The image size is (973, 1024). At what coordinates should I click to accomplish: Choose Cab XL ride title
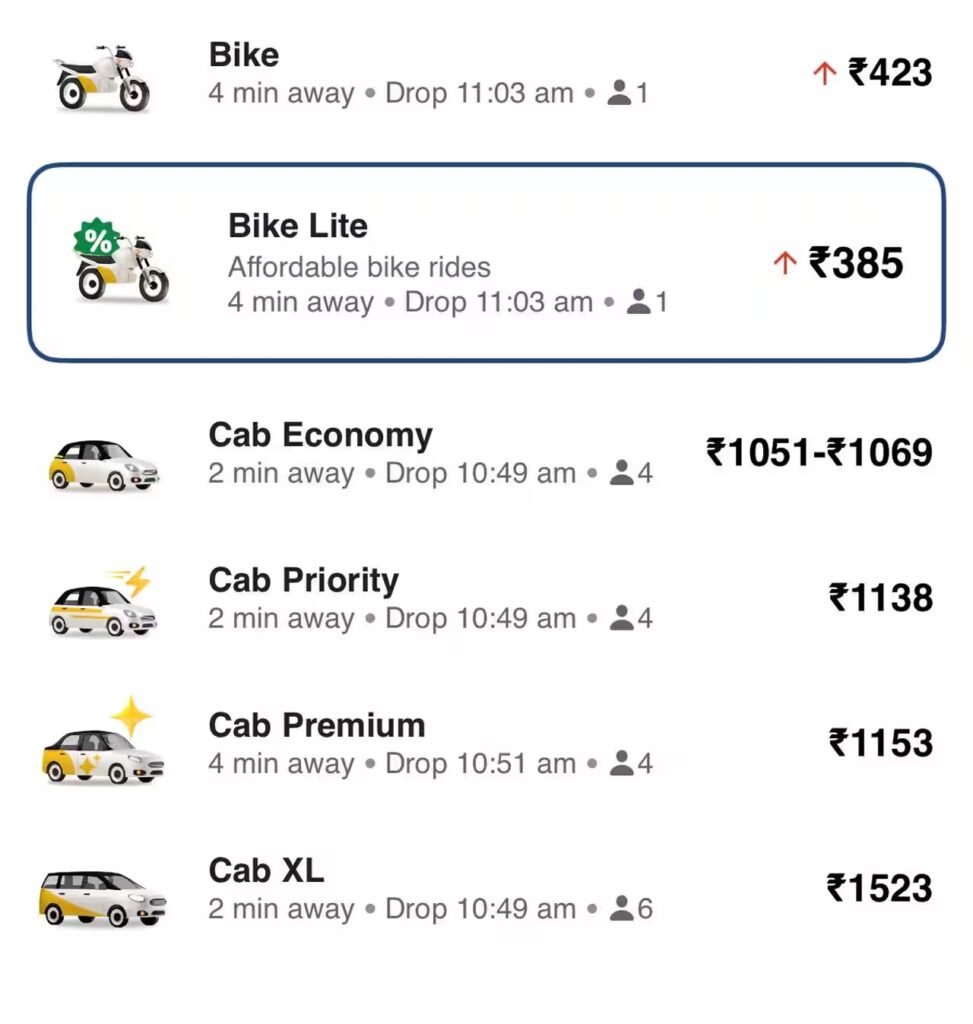click(x=266, y=871)
